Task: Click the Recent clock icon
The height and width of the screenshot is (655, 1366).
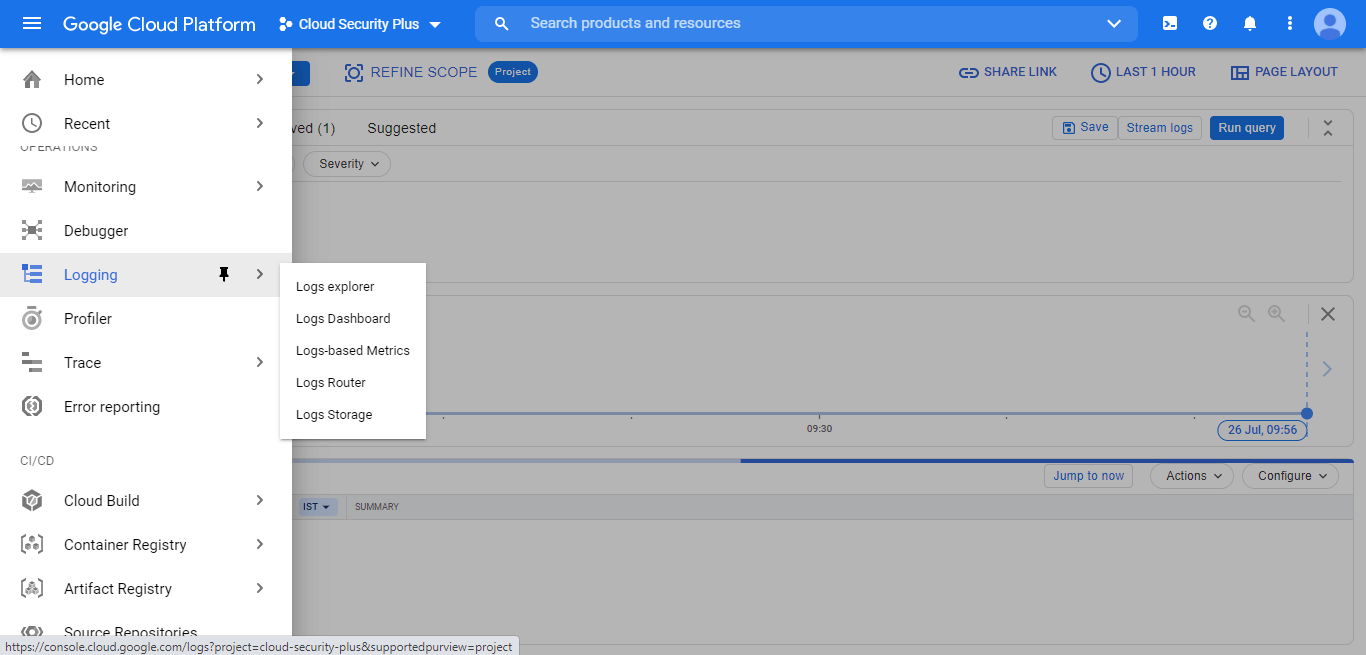Action: tap(32, 124)
